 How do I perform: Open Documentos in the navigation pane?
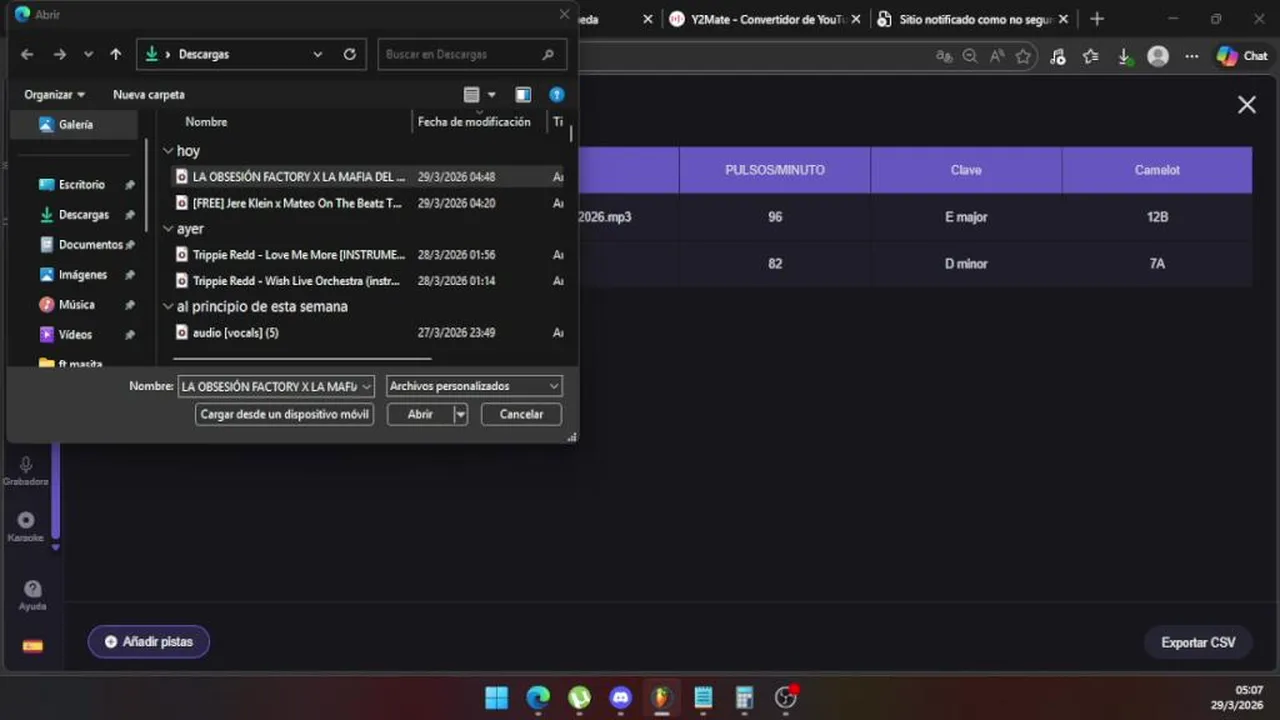90,245
